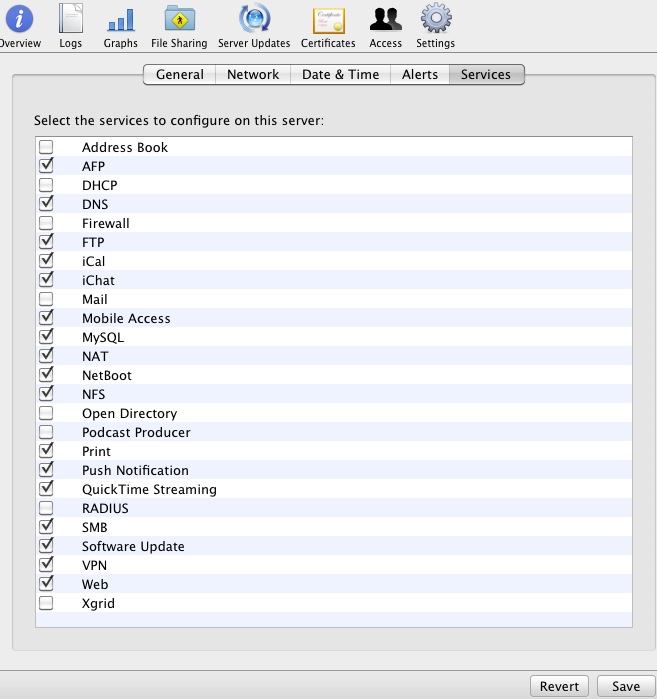657x699 pixels.
Task: Select the 'NetBoot' row label
Action: 107,375
